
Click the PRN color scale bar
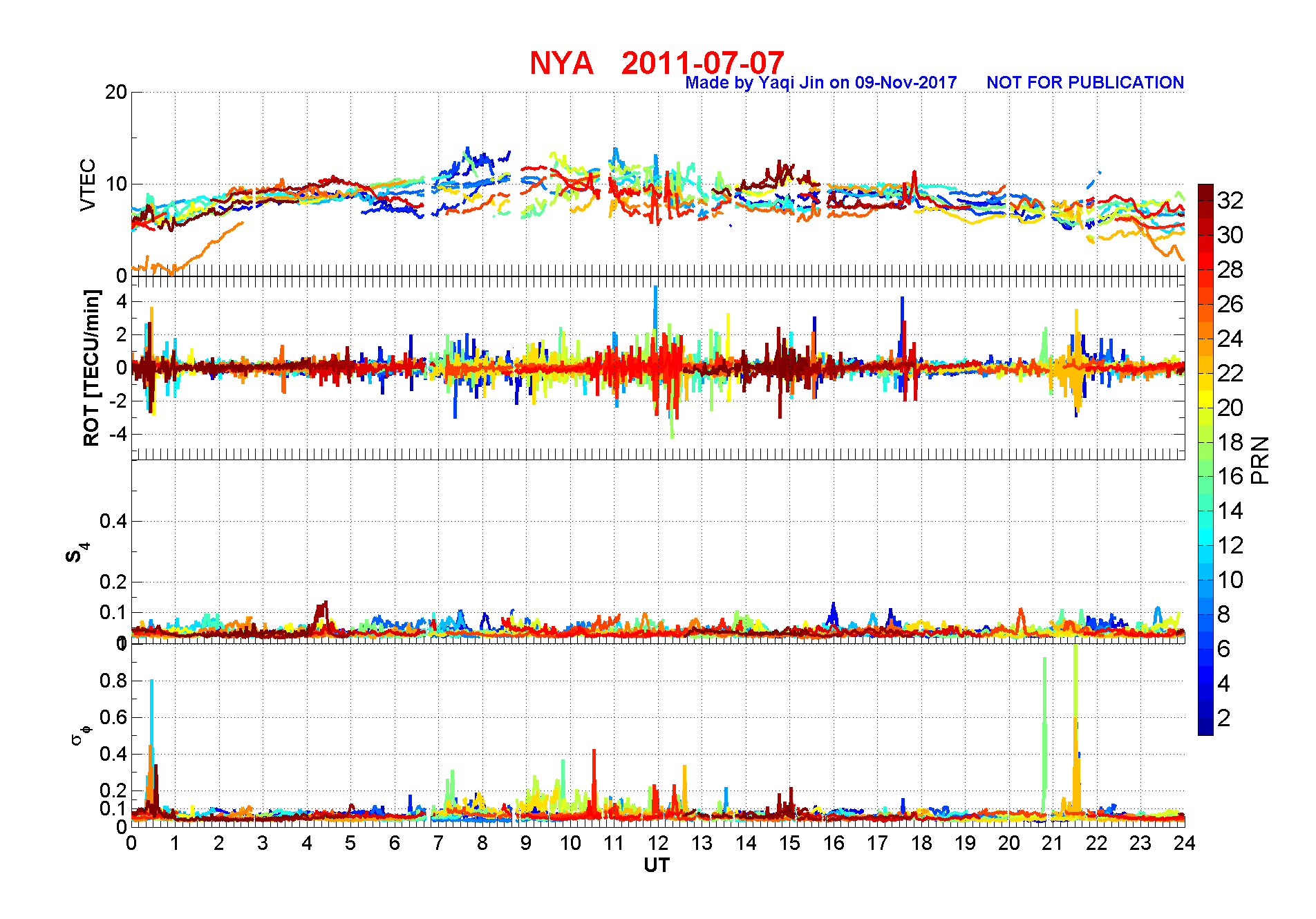(x=1205, y=459)
